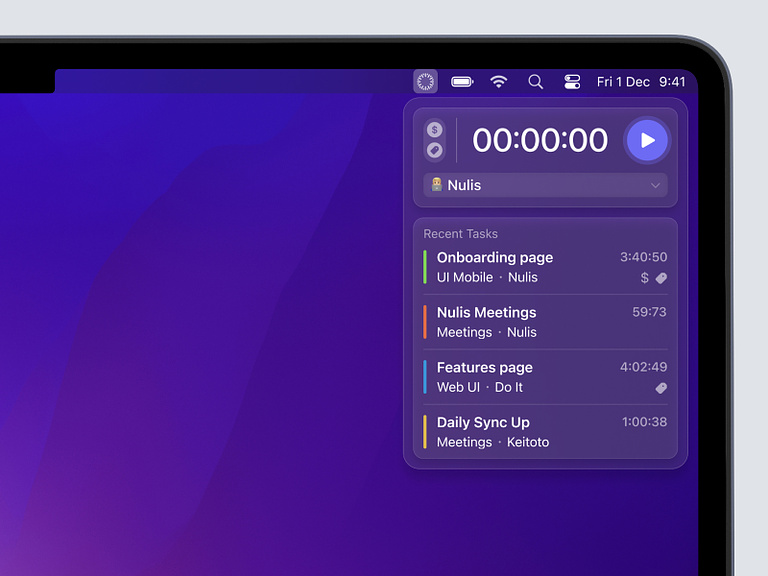Toggle the tag button beside timer
Viewport: 768px width, 576px height.
point(434,150)
